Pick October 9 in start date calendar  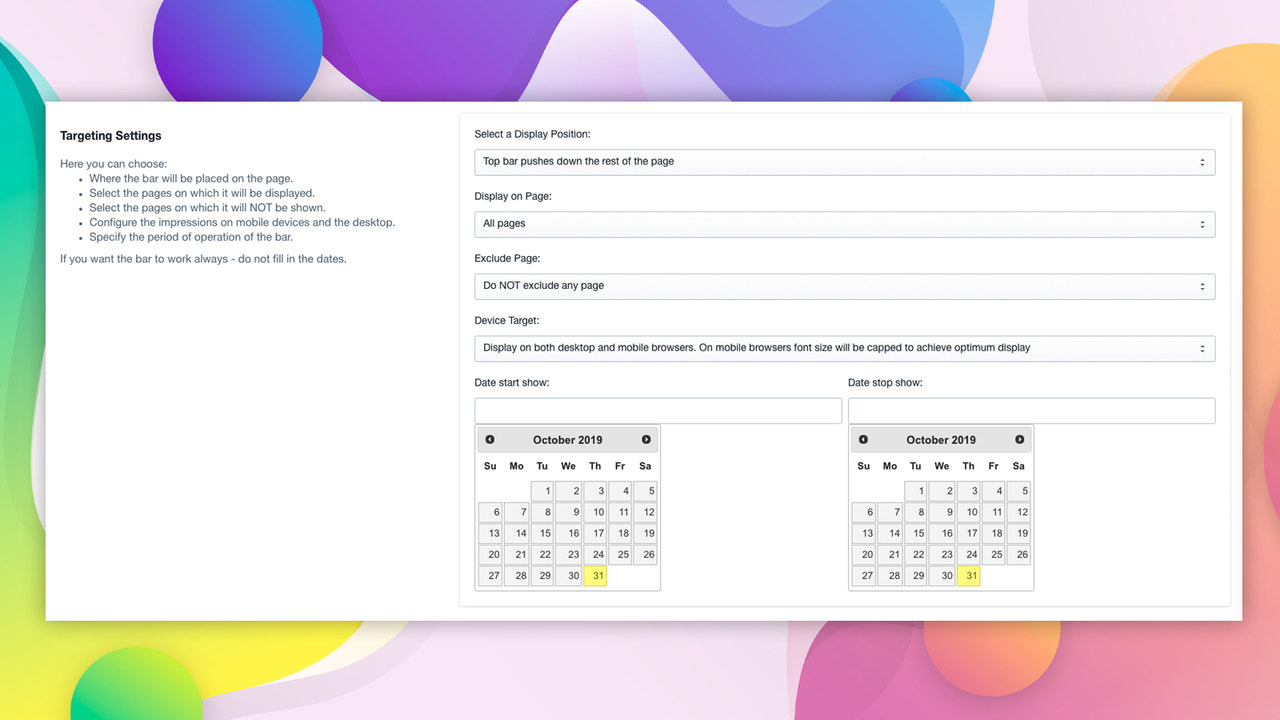568,512
